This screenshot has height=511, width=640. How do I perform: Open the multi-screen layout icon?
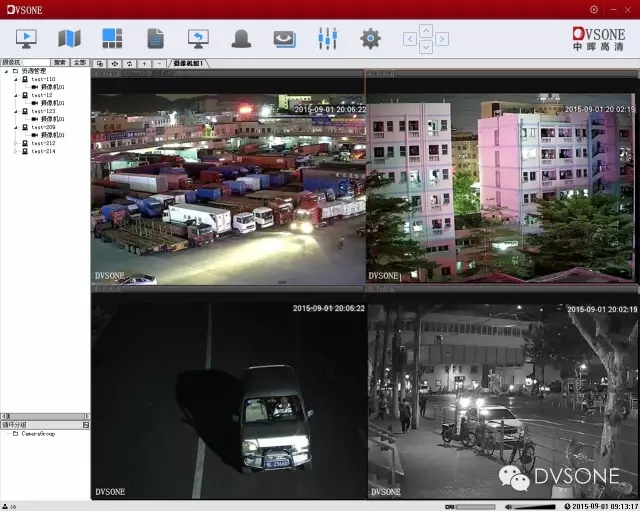point(112,39)
